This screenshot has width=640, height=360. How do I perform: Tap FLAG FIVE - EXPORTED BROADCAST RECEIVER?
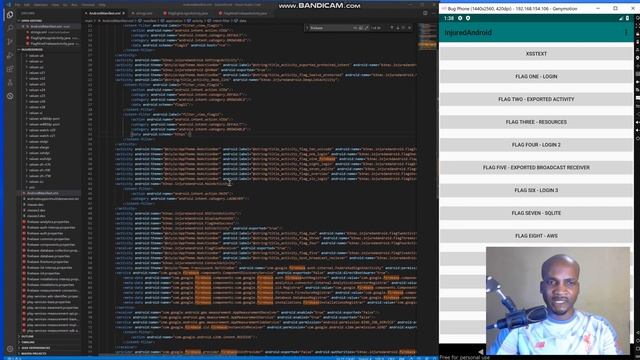point(536,168)
